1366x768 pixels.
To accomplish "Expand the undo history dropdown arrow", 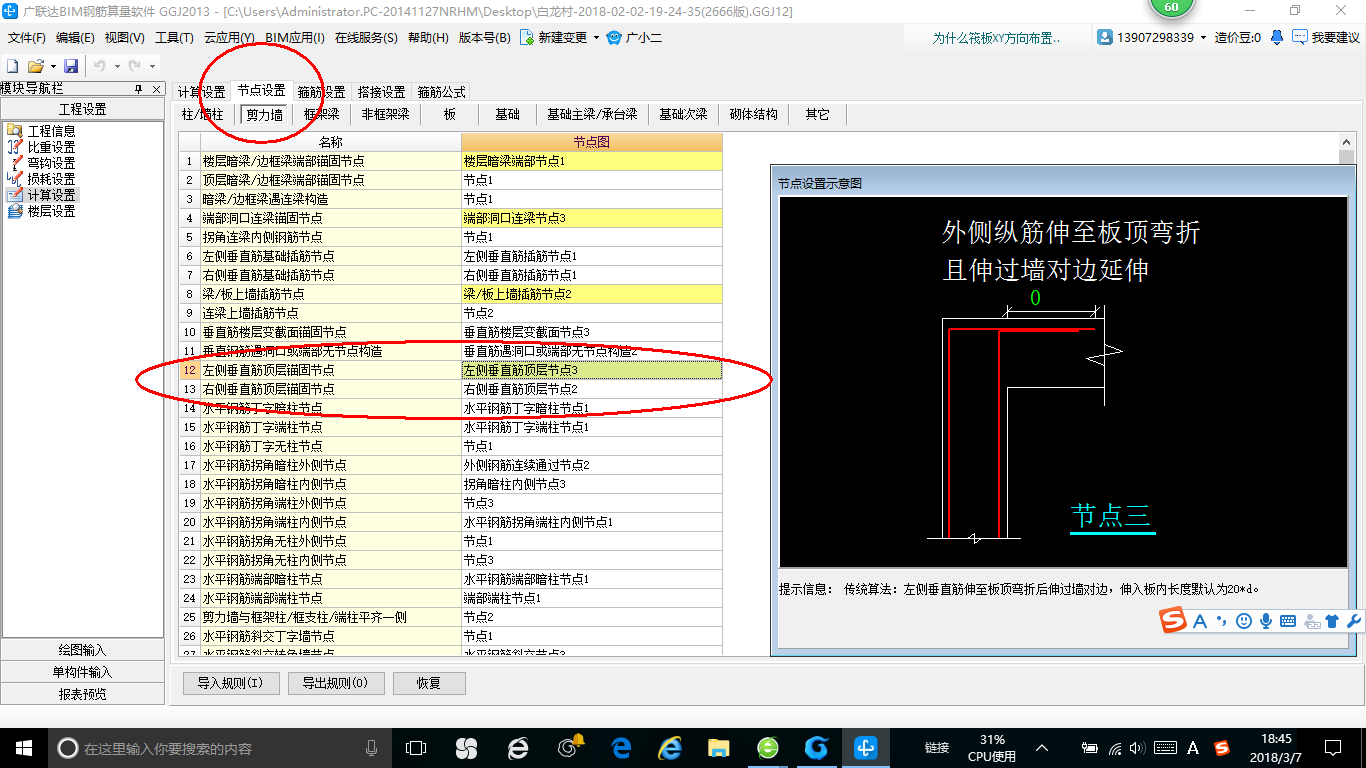I will 115,66.
